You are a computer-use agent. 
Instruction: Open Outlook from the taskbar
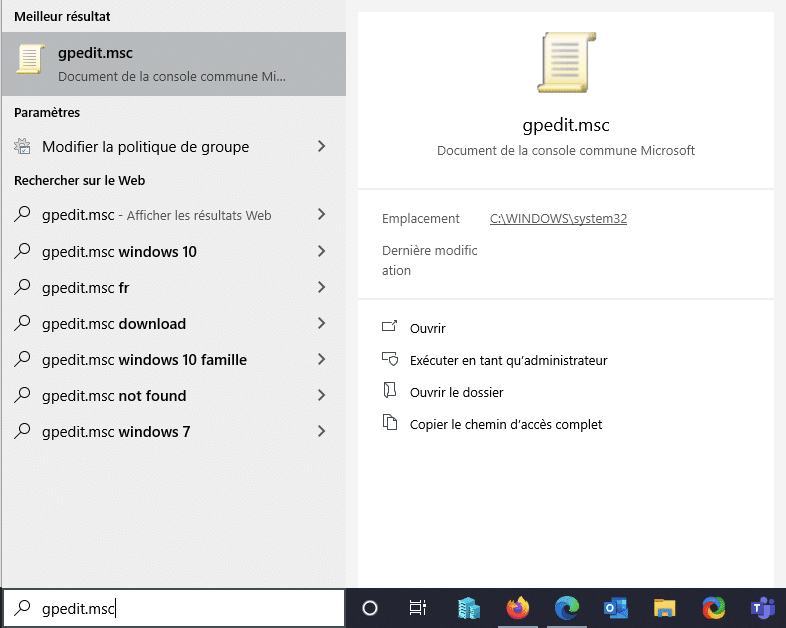615,607
